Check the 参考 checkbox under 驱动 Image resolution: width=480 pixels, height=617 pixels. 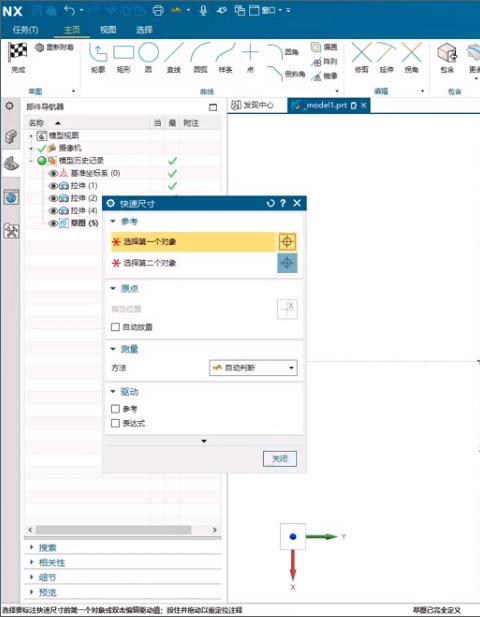point(115,409)
